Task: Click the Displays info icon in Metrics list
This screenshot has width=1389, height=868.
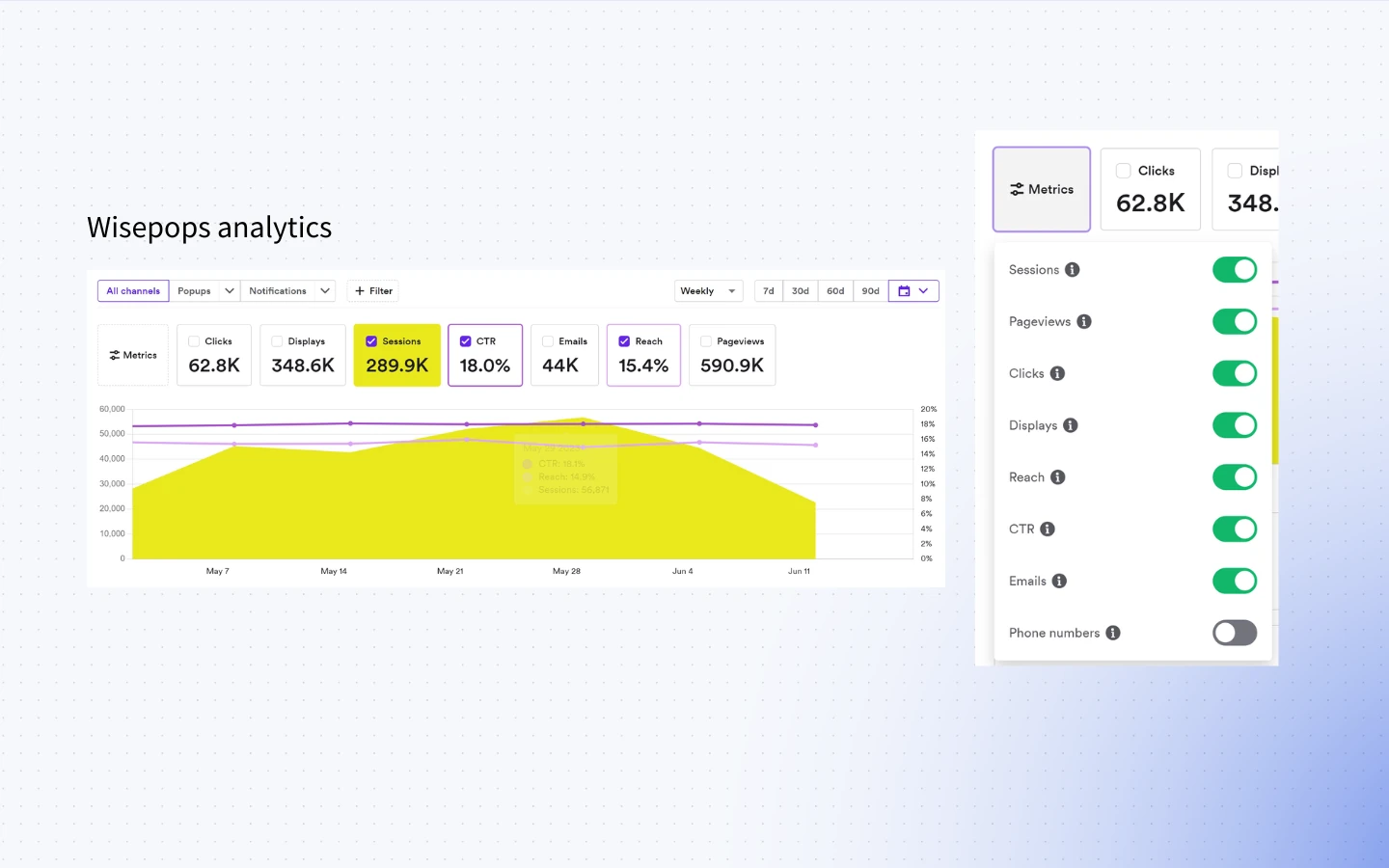Action: pos(1071,425)
